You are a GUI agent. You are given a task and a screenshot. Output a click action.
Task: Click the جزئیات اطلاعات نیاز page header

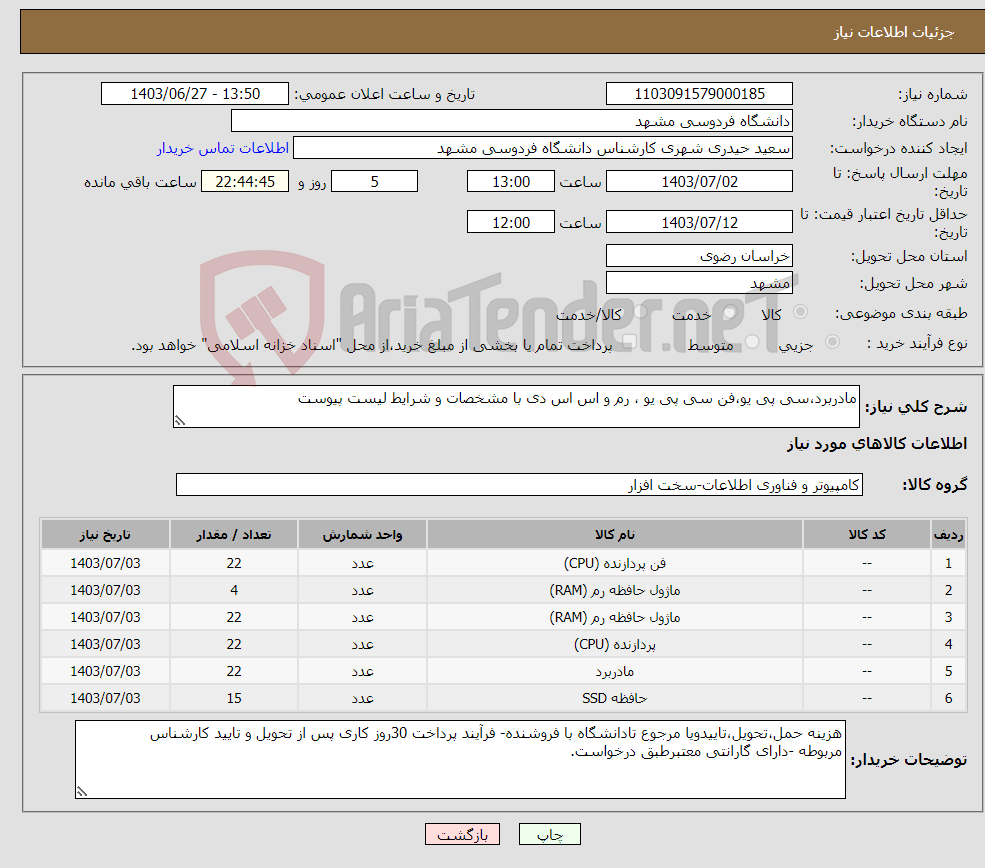(x=894, y=32)
